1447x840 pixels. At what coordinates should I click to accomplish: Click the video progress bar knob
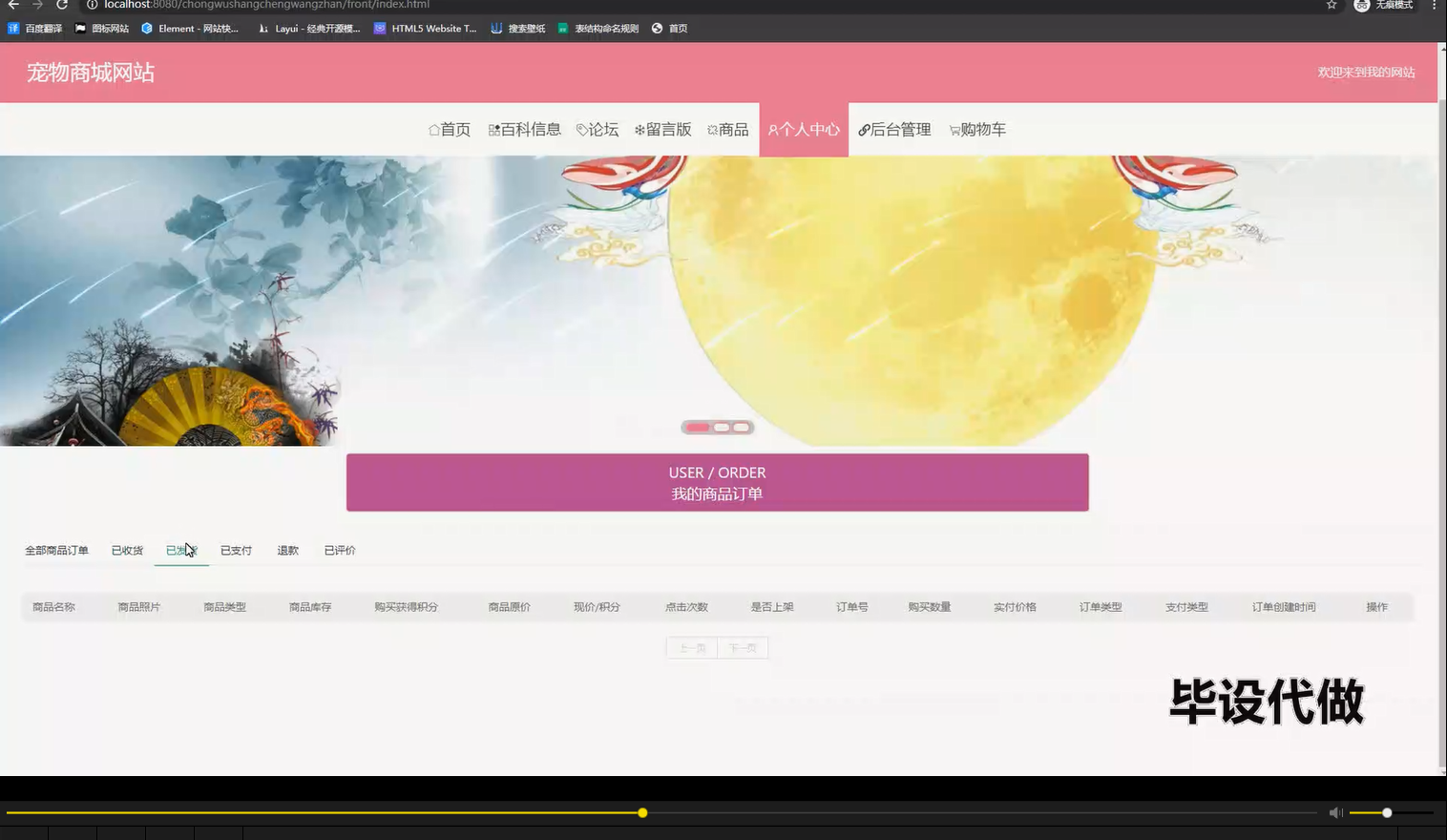tap(642, 813)
